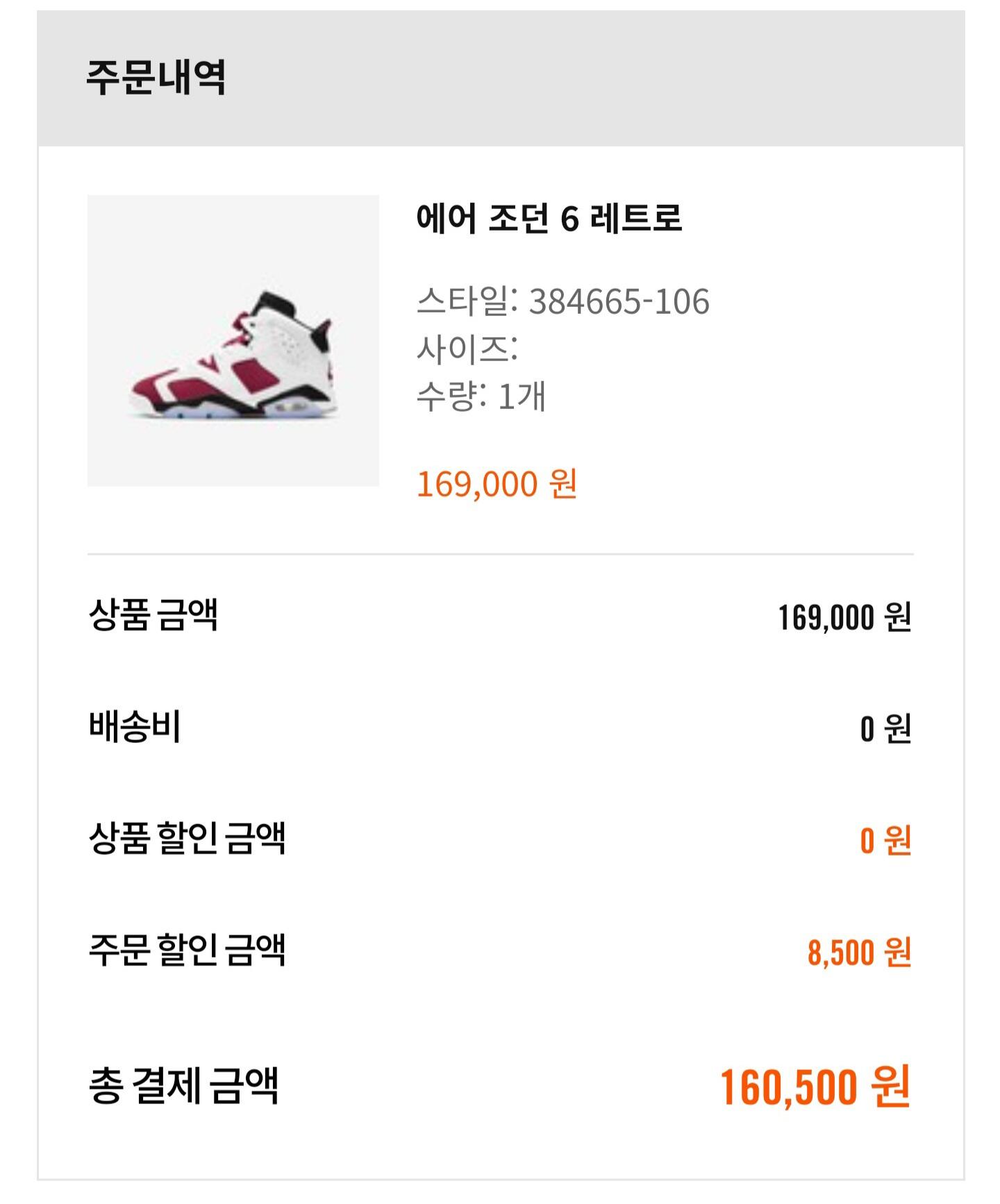
Task: Click the 배송비 row label
Action: coord(135,727)
